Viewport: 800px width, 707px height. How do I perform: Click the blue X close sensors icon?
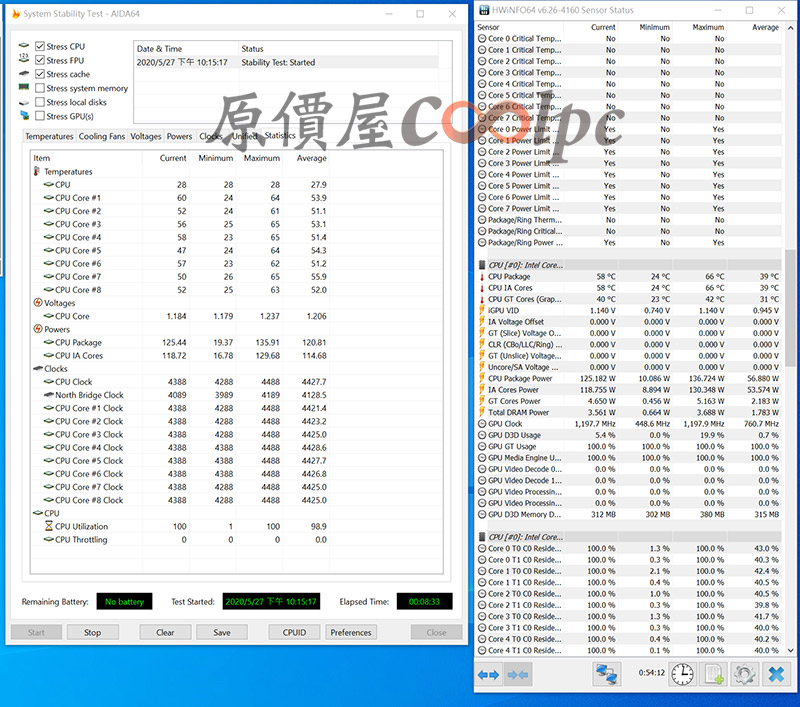click(x=776, y=674)
